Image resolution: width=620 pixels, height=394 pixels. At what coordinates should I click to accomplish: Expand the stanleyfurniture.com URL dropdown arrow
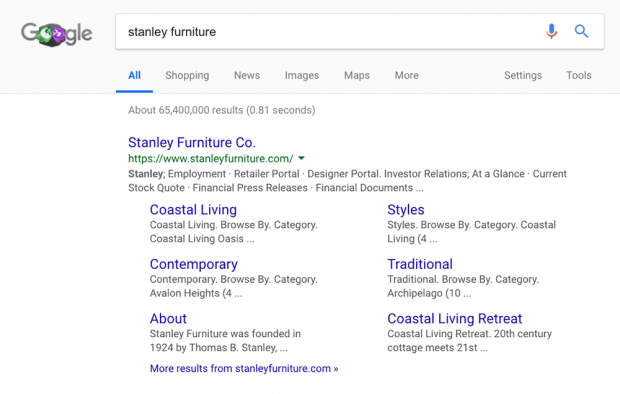pyautogui.click(x=301, y=158)
